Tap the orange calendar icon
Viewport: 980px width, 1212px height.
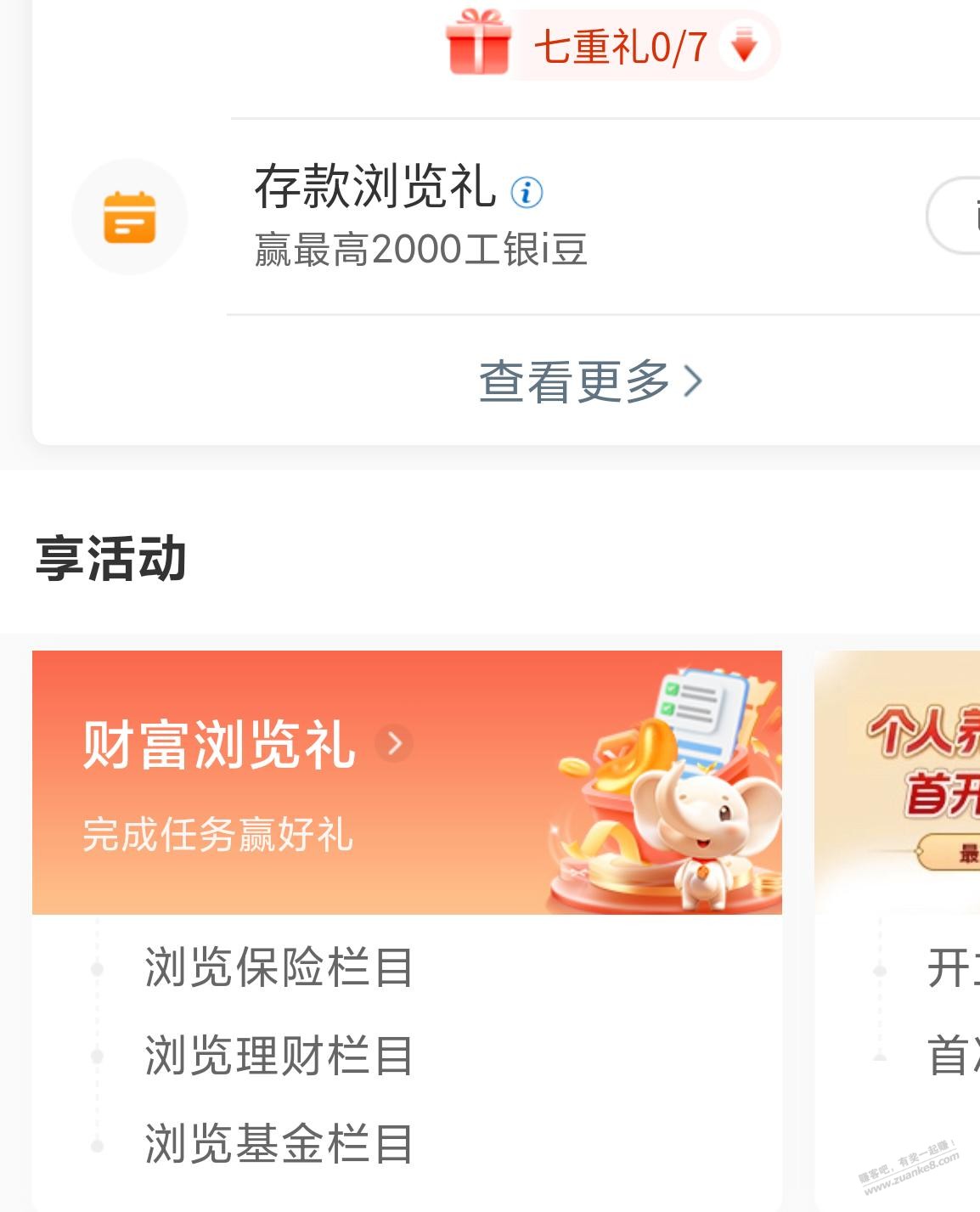(129, 217)
